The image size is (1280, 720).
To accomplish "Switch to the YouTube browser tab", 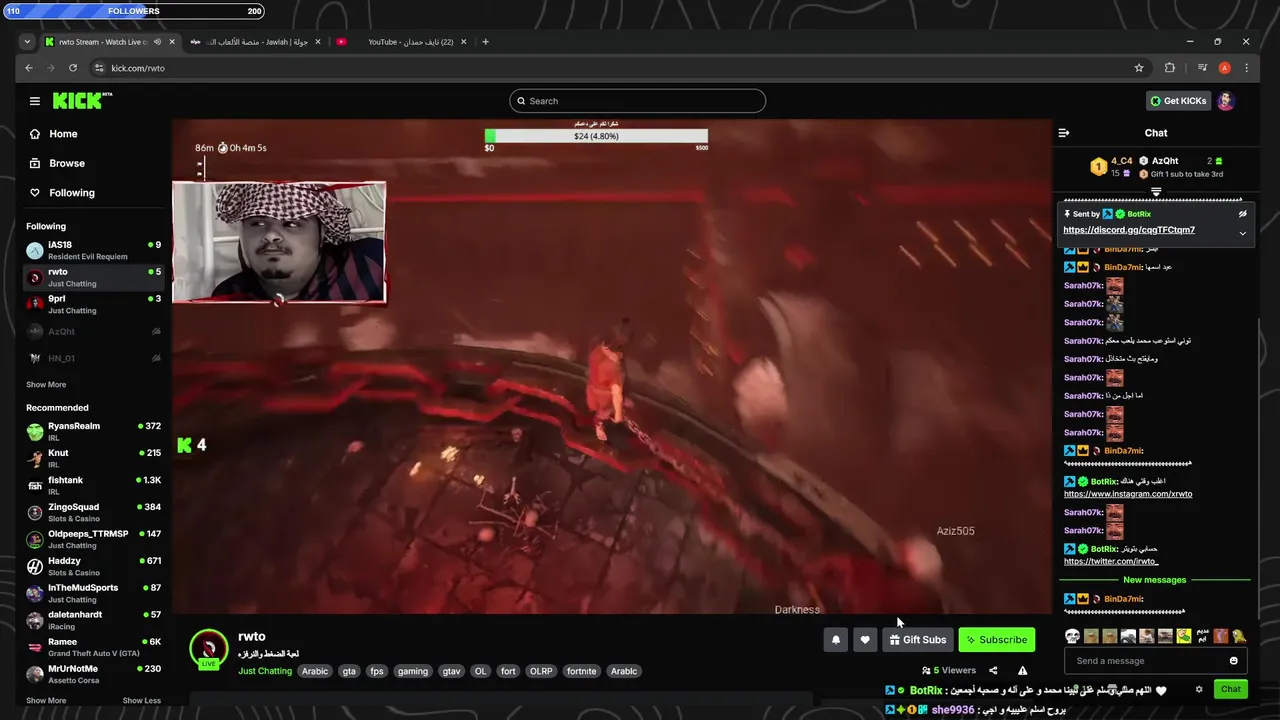I will point(403,42).
